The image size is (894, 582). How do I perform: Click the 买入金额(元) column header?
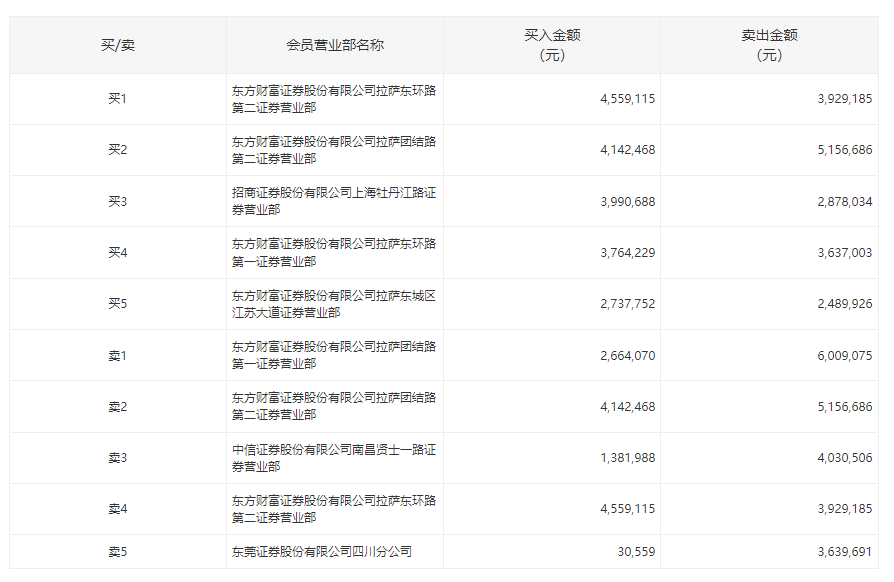click(552, 45)
